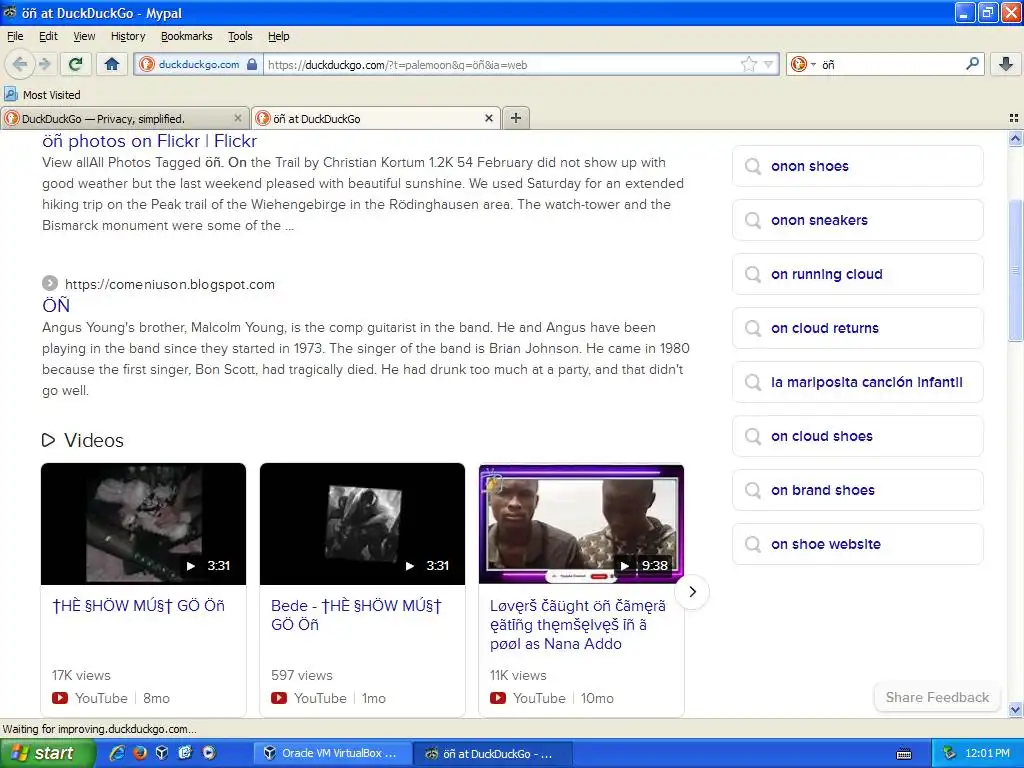Open the History menu

(128, 36)
